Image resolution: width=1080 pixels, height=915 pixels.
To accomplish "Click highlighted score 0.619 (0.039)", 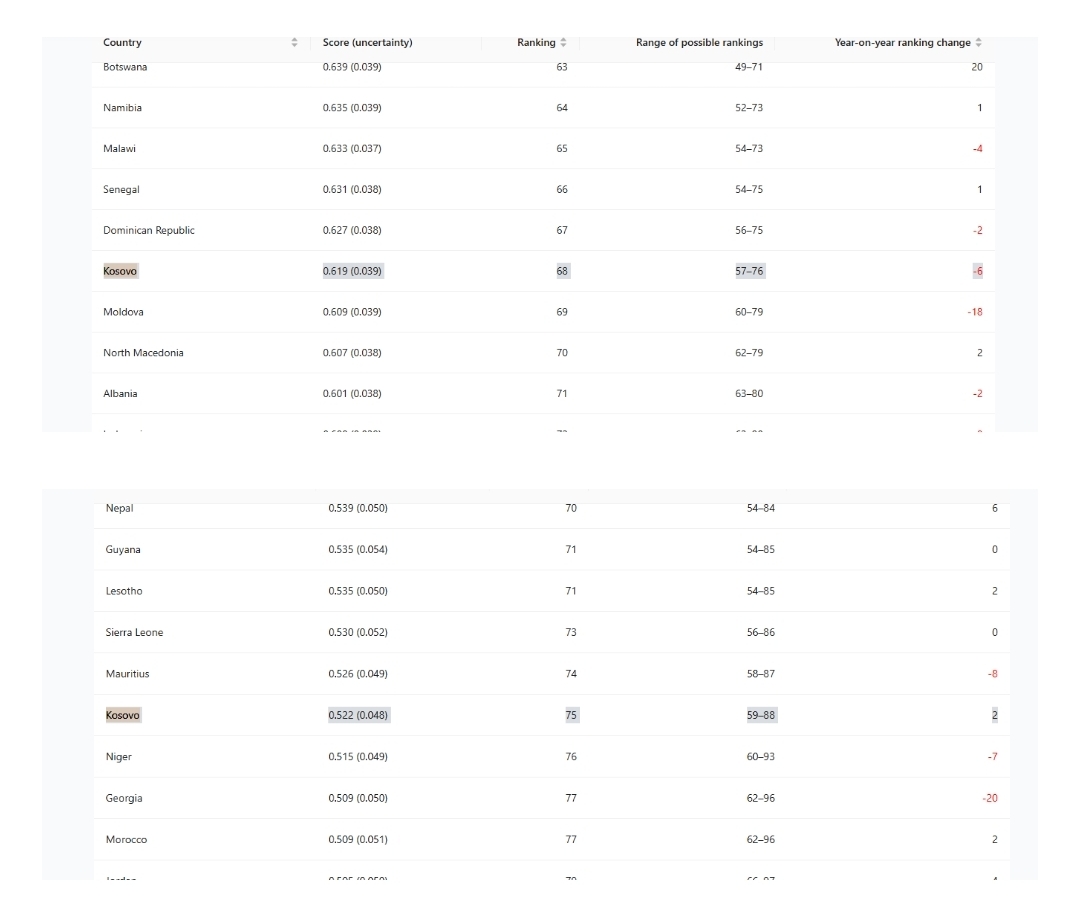I will point(353,271).
